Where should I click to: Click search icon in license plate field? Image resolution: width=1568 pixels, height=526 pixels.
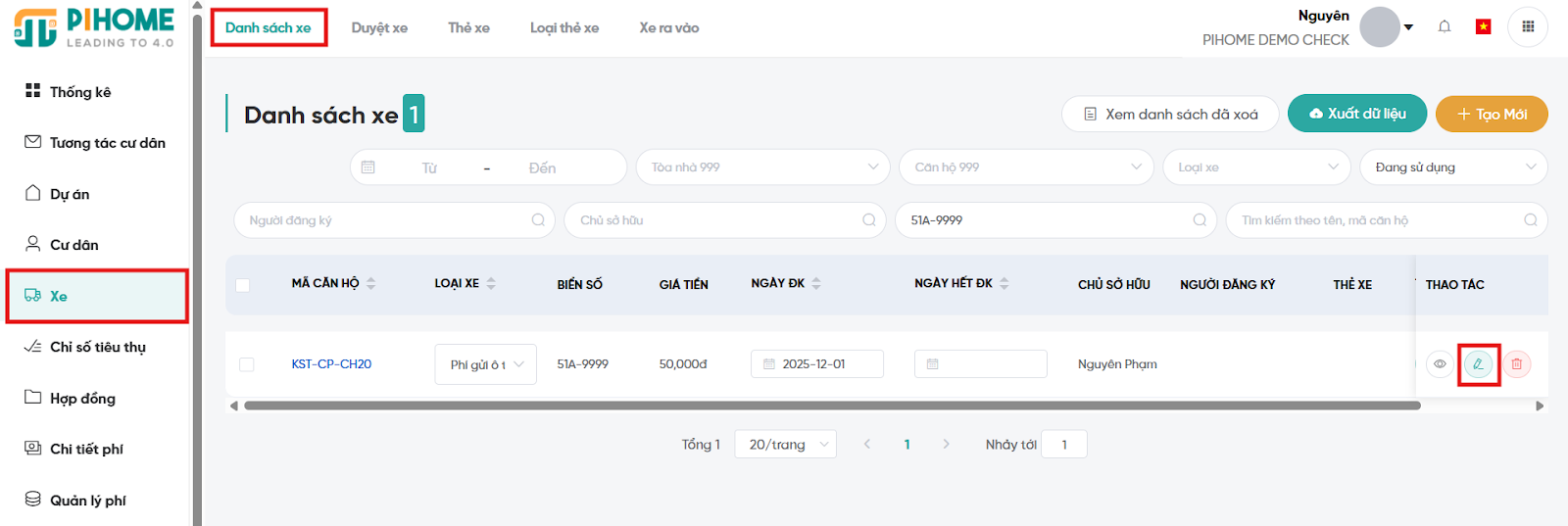tap(1200, 220)
